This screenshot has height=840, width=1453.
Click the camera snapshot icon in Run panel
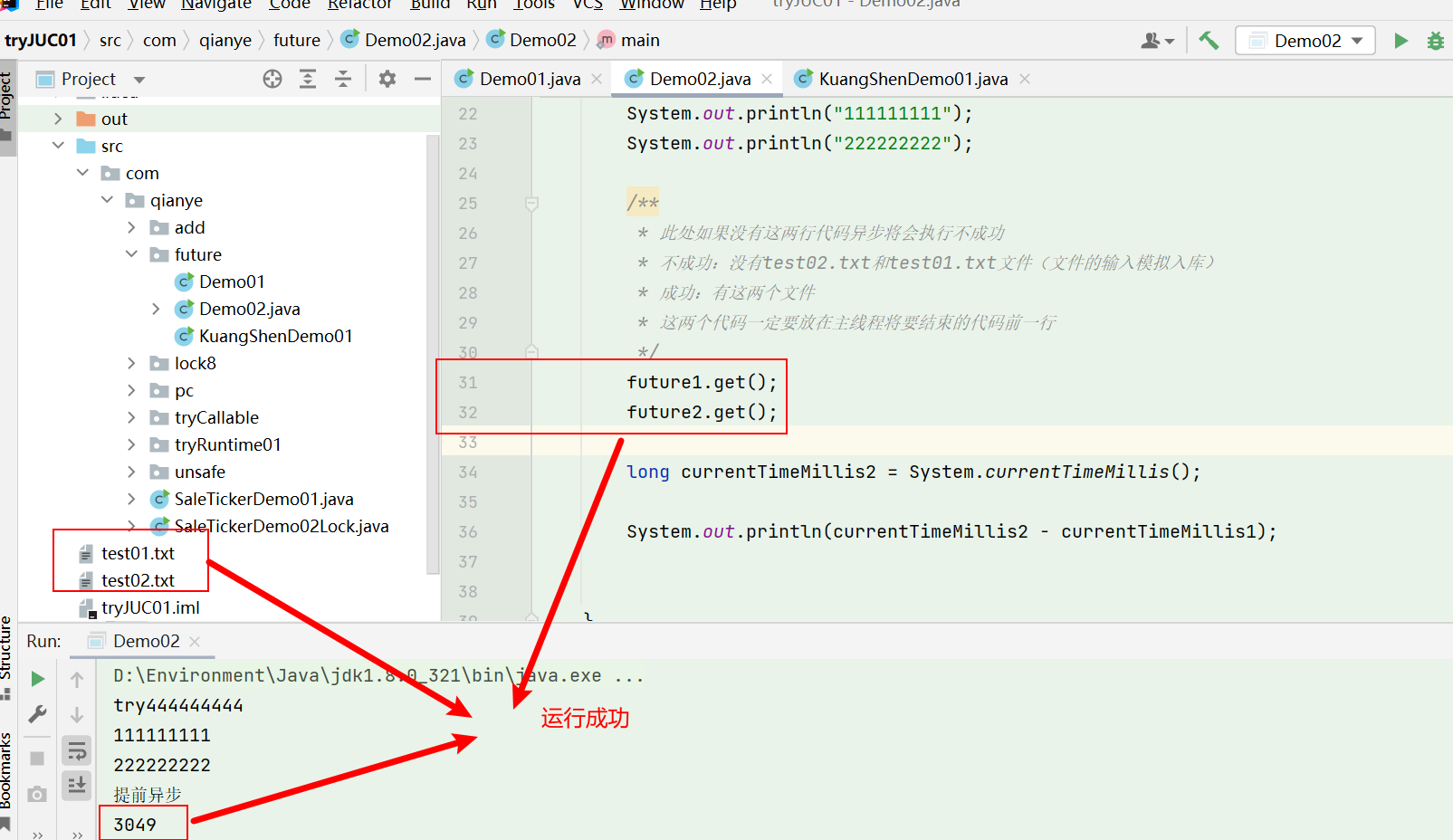[36, 794]
